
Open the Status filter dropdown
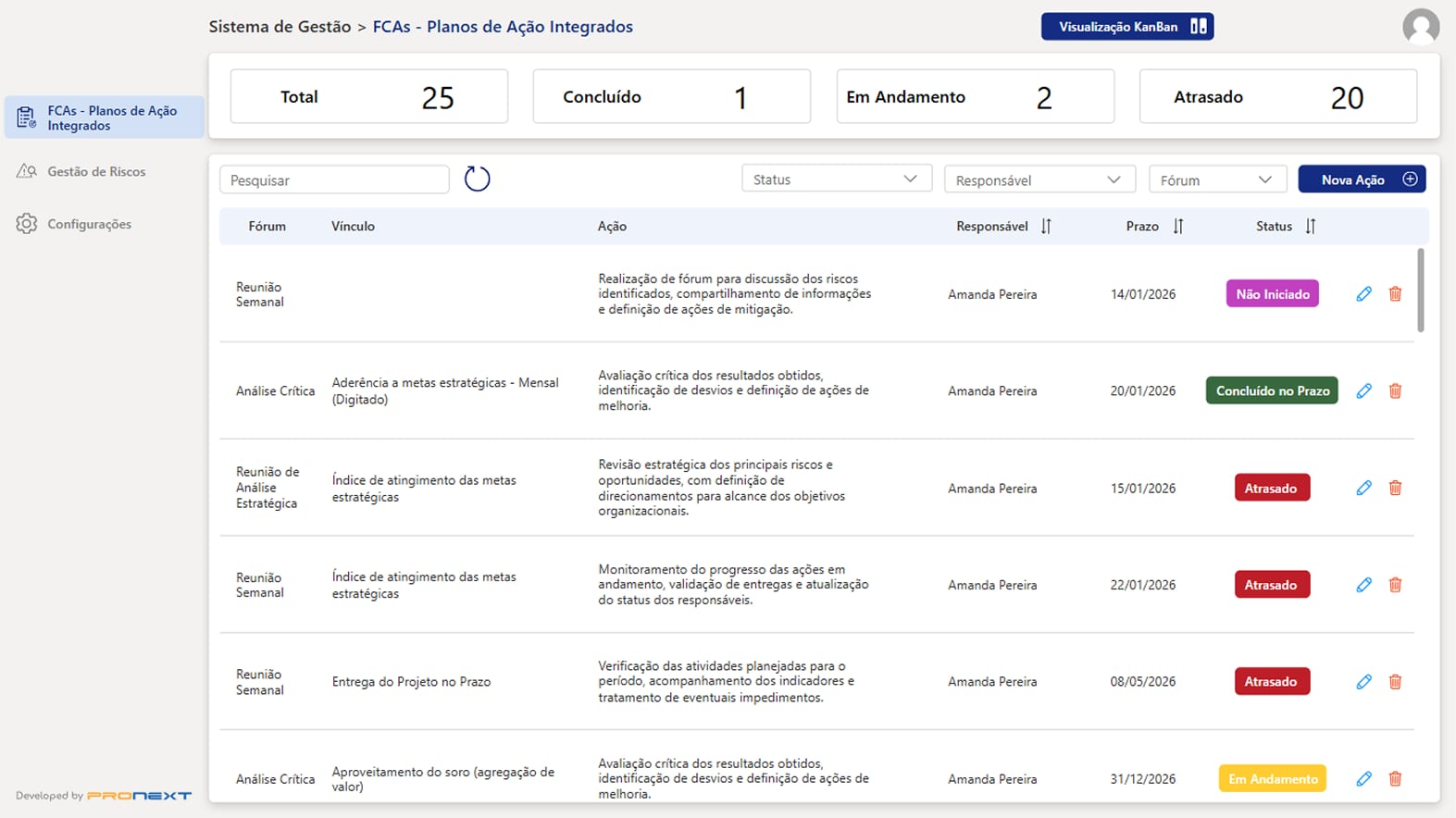point(836,180)
